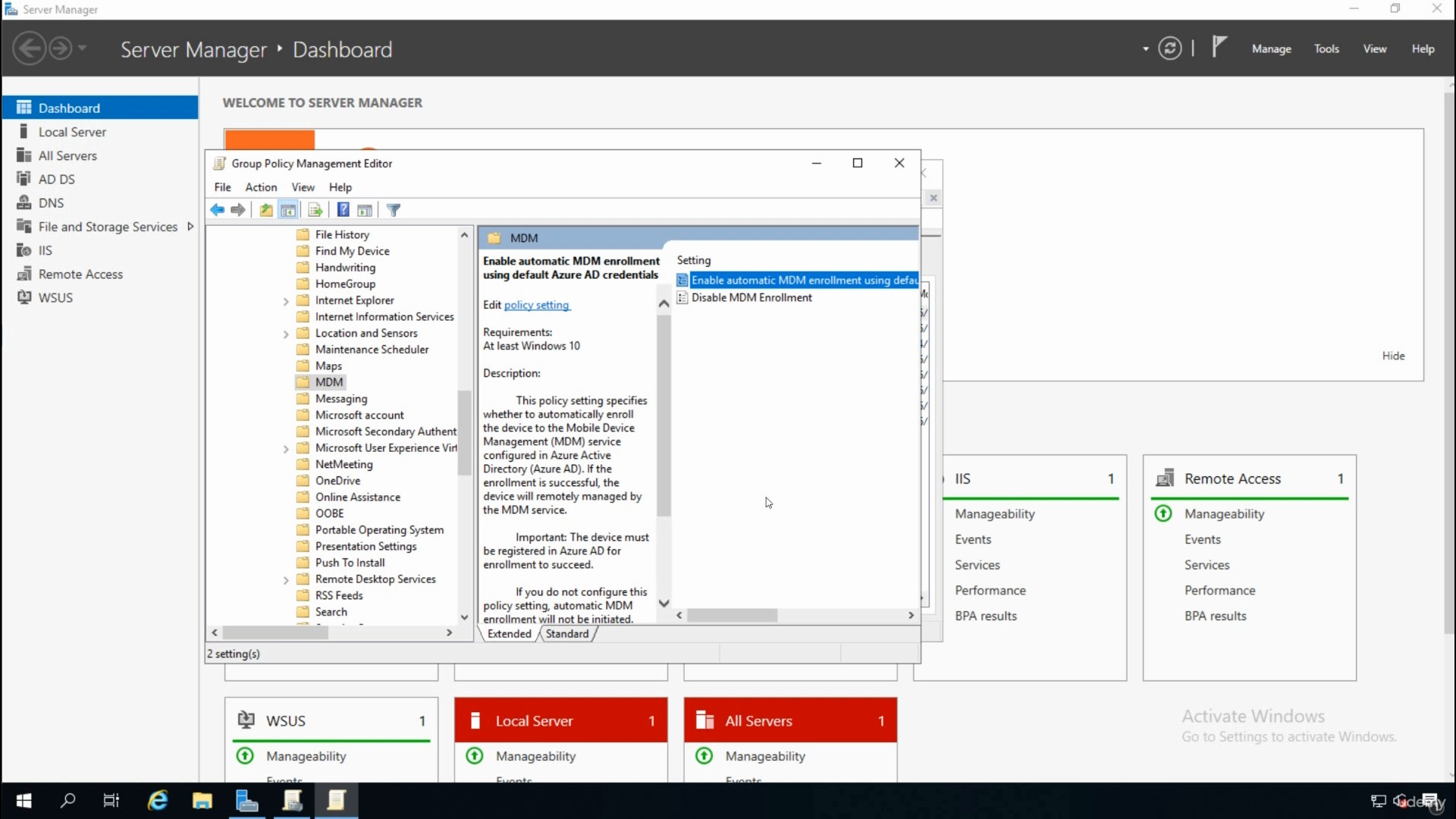Open the blue Help question mark icon

(344, 210)
